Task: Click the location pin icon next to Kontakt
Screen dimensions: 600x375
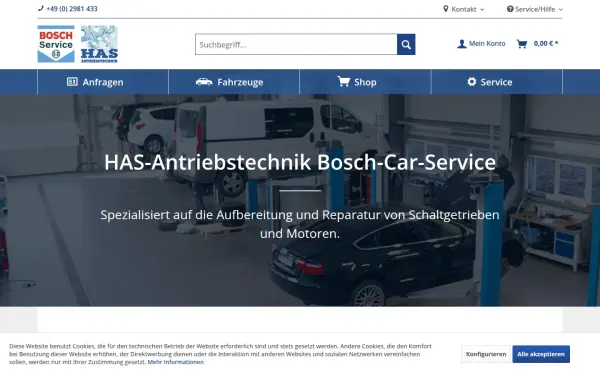Action: pyautogui.click(x=445, y=9)
